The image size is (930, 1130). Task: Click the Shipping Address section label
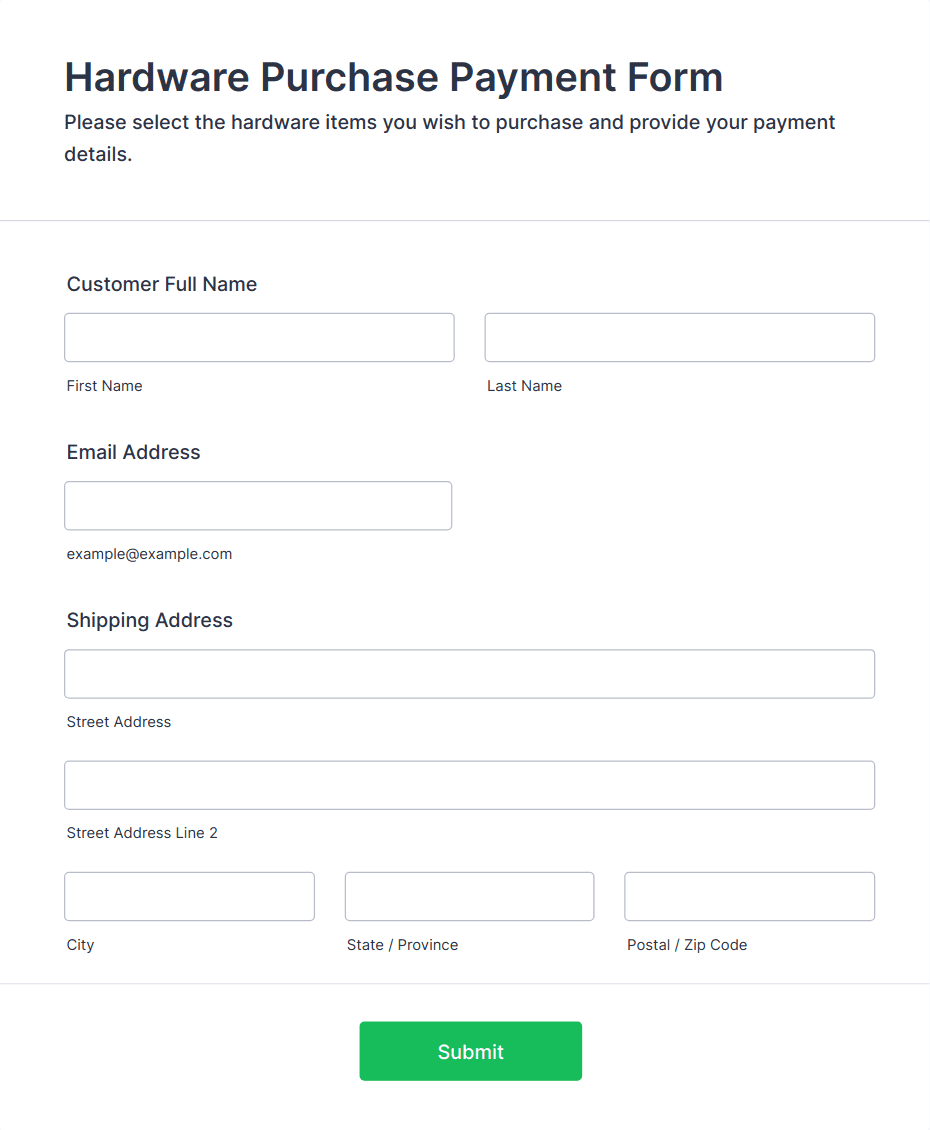[x=150, y=620]
